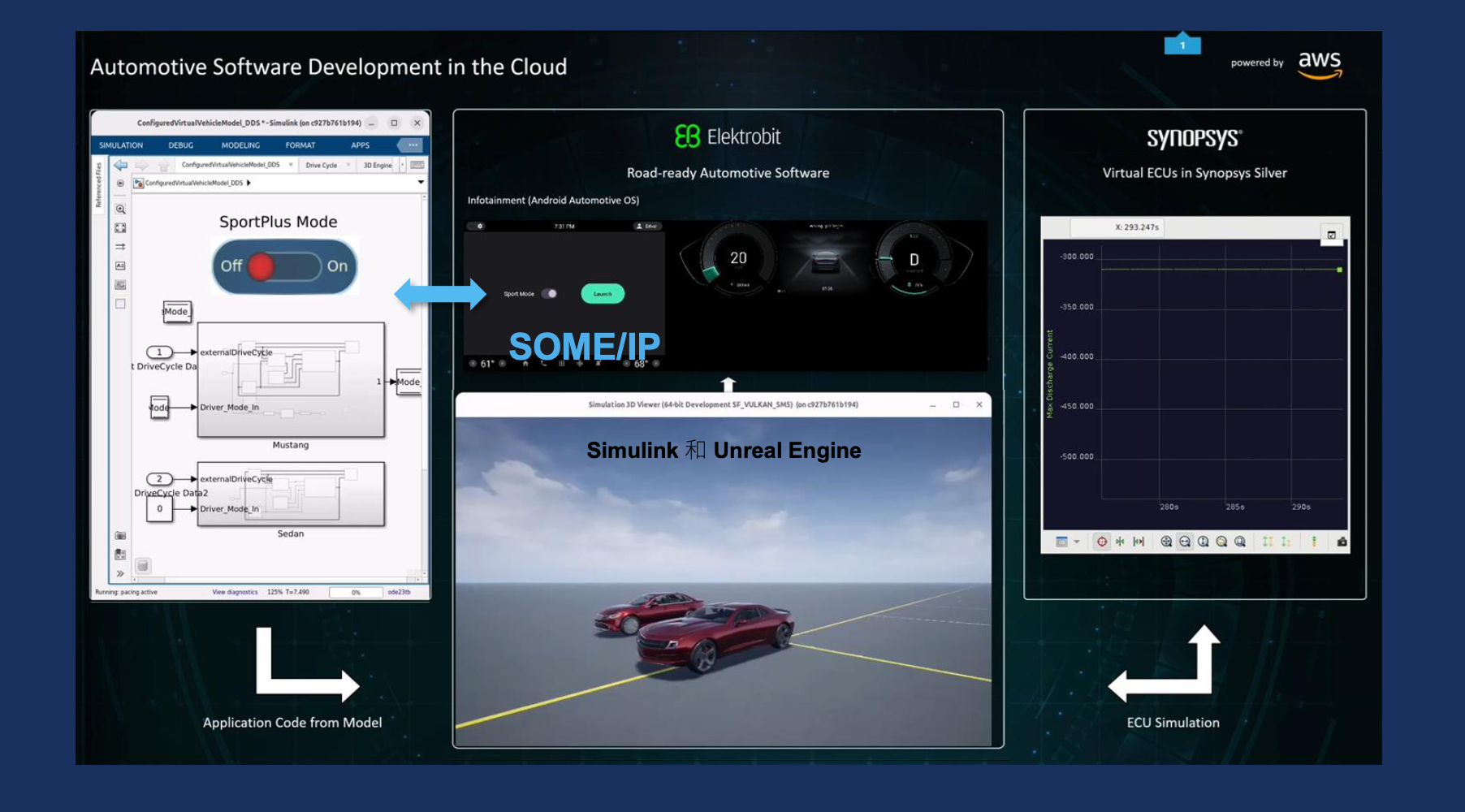
Task: Select the Area box palette icon
Action: click(x=120, y=304)
